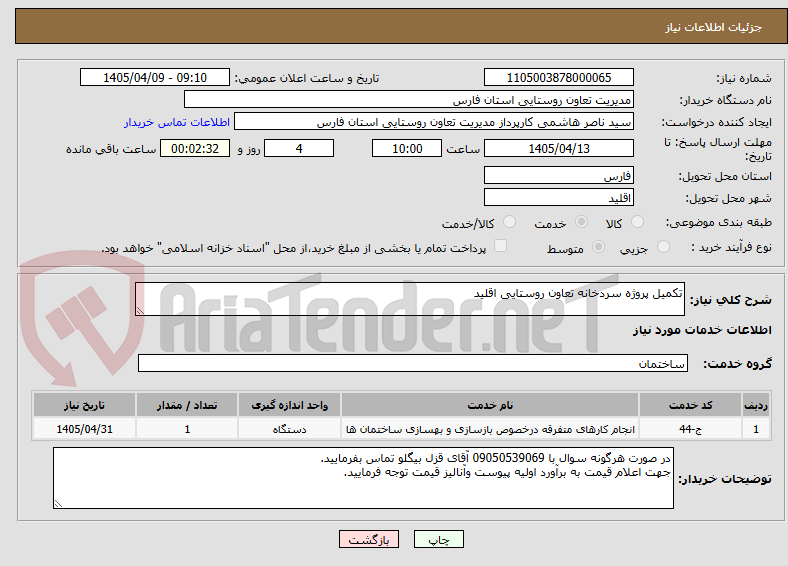The width and height of the screenshot is (788, 566).
Task: Click the service name cell انجام کارهای متفرقه
Action: [x=490, y=429]
